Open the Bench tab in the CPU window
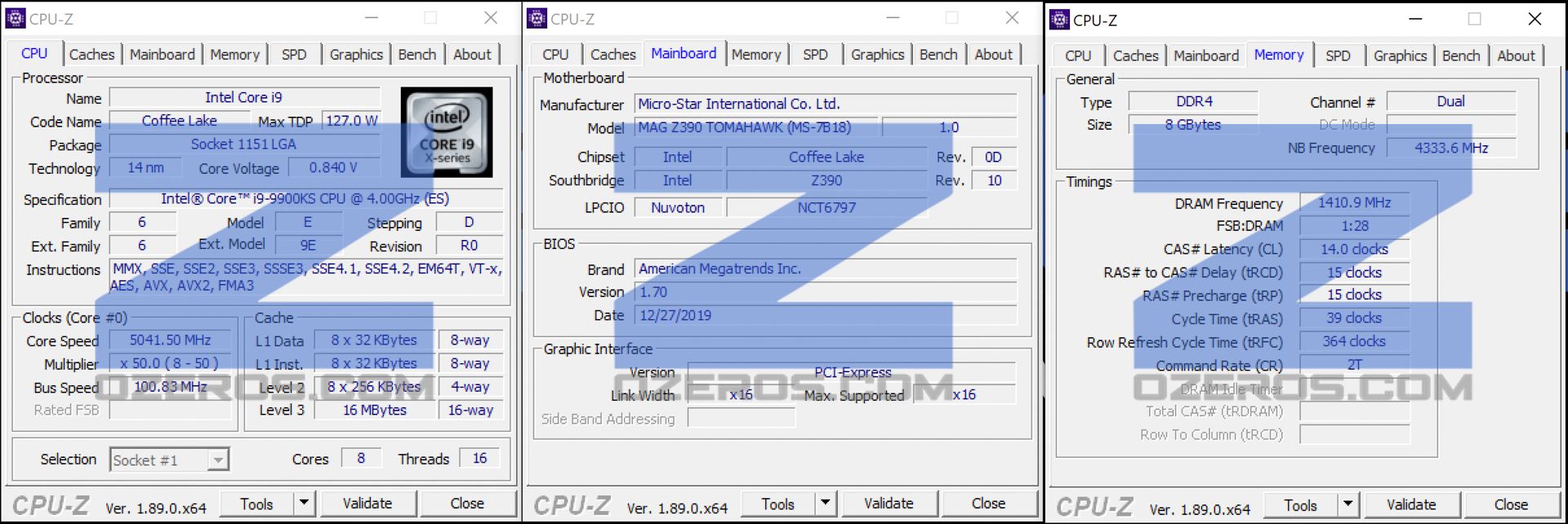The width and height of the screenshot is (1568, 524). pos(417,55)
